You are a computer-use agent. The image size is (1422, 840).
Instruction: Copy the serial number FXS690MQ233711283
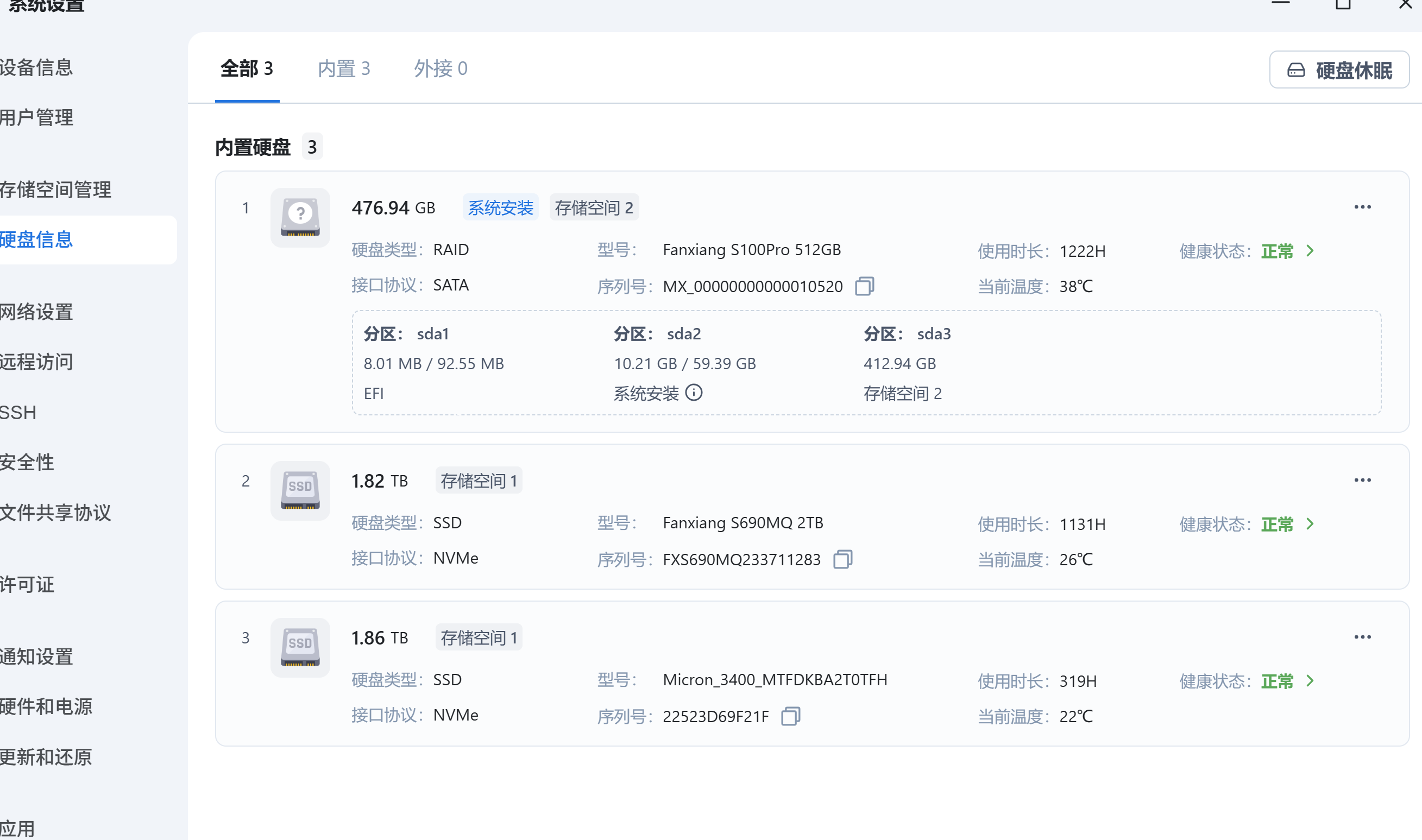[x=842, y=559]
